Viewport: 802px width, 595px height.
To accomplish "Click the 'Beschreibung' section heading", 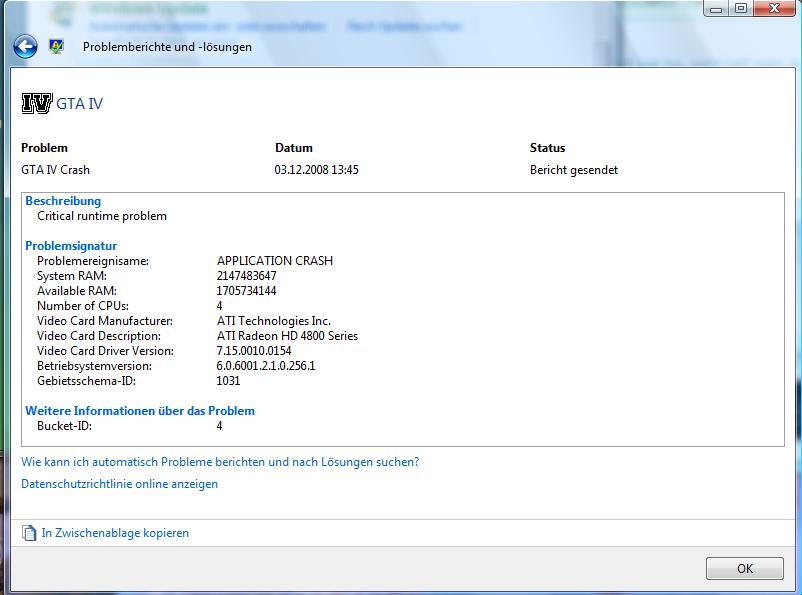I will 63,201.
